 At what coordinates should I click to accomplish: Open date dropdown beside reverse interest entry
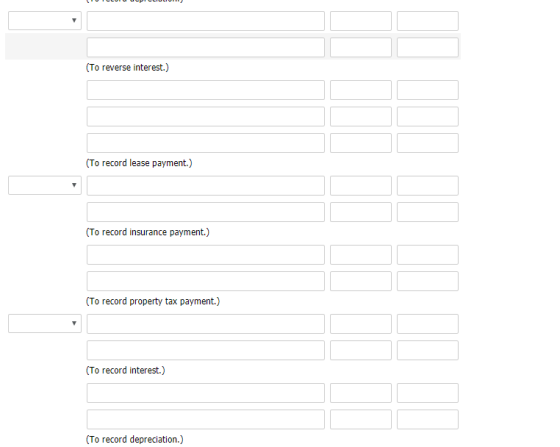[x=45, y=20]
